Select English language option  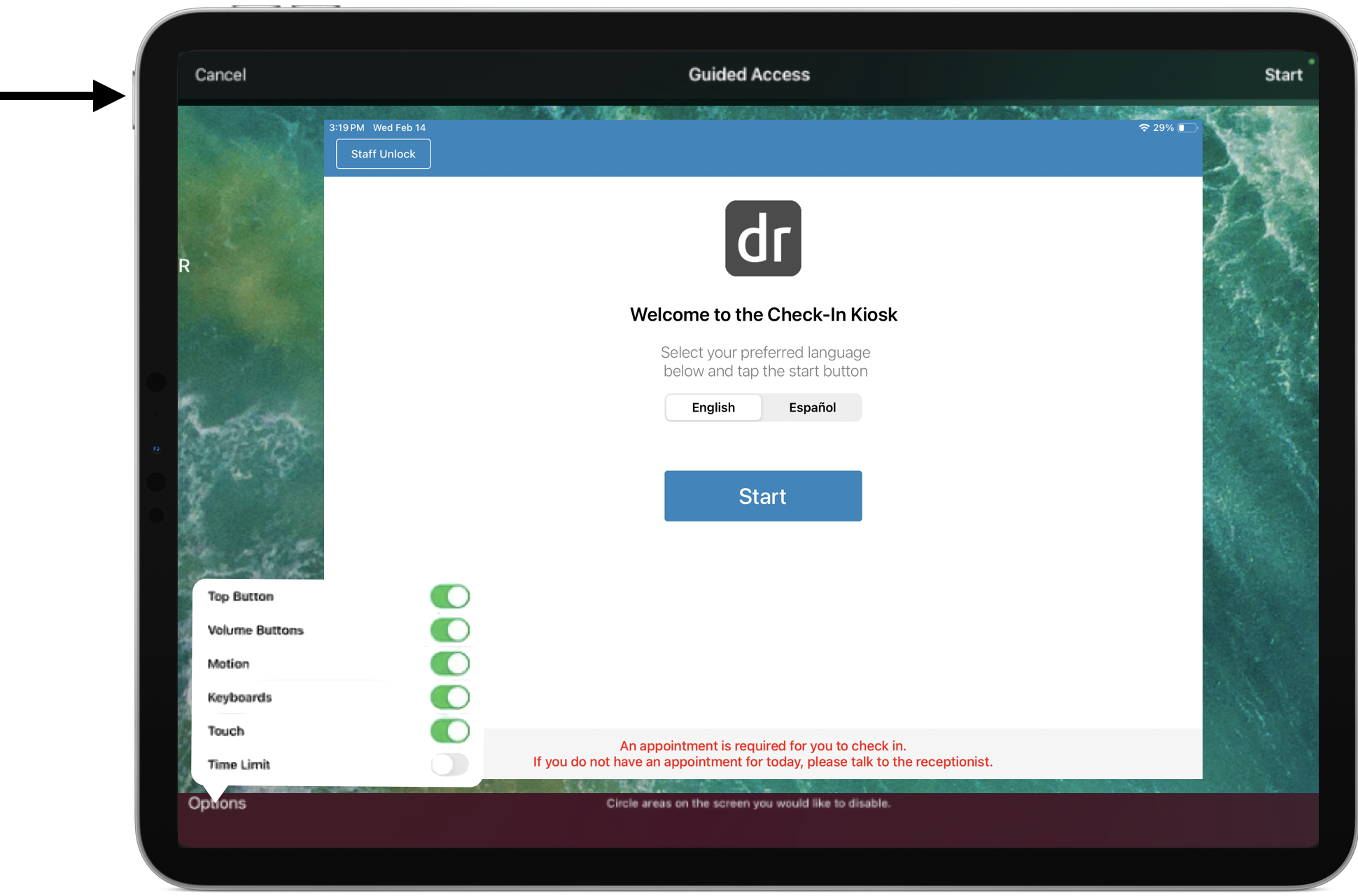713,407
